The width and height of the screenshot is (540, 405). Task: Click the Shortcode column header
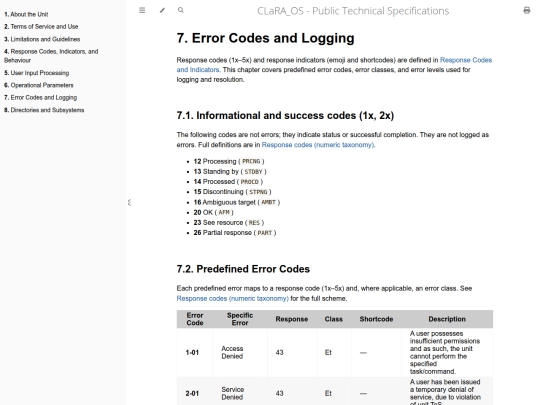click(376, 319)
